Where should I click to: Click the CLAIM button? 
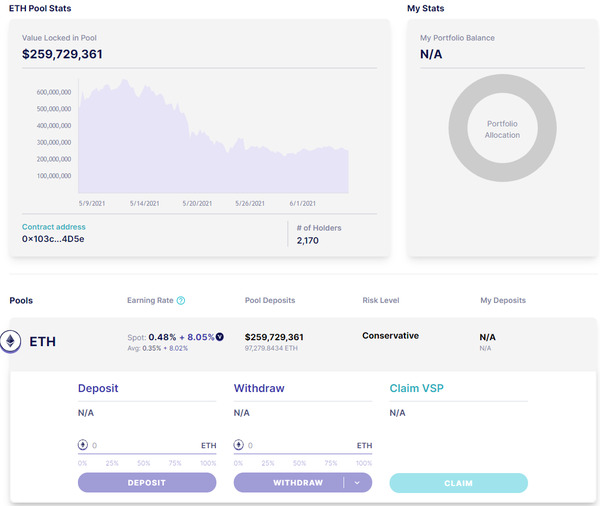[458, 483]
